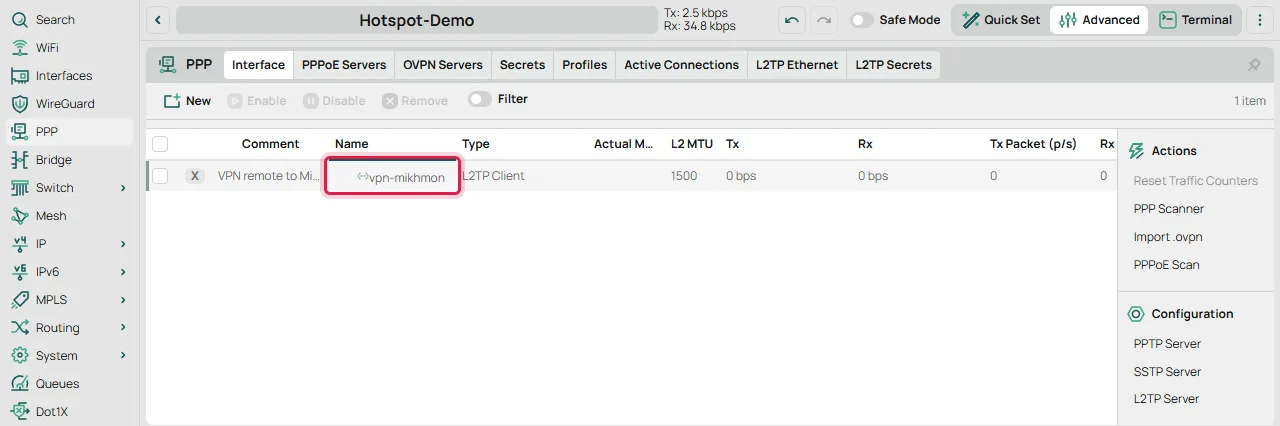
Task: Open Quick Set mode
Action: pos(1001,20)
